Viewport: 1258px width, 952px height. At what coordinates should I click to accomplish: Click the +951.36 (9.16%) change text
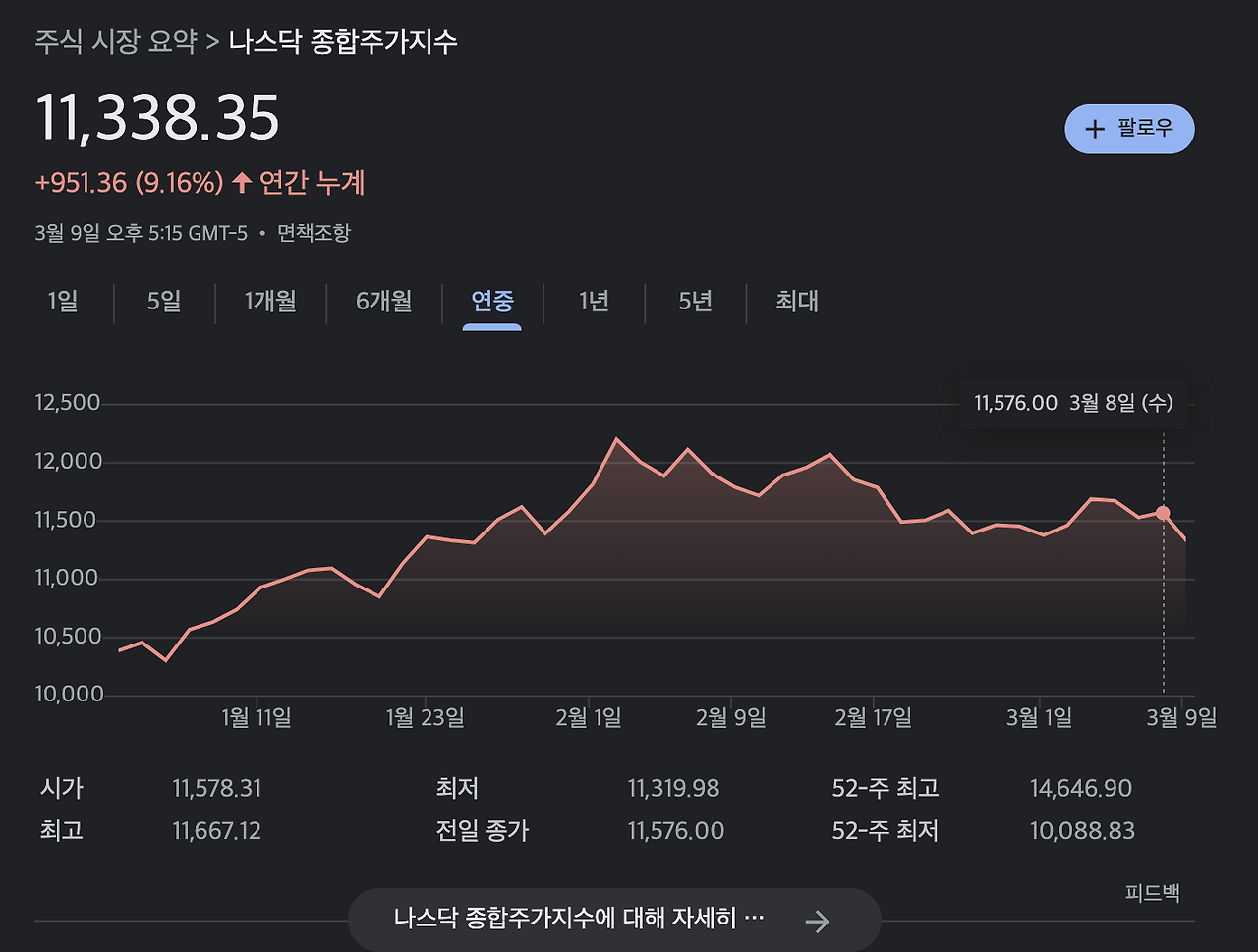click(x=129, y=183)
